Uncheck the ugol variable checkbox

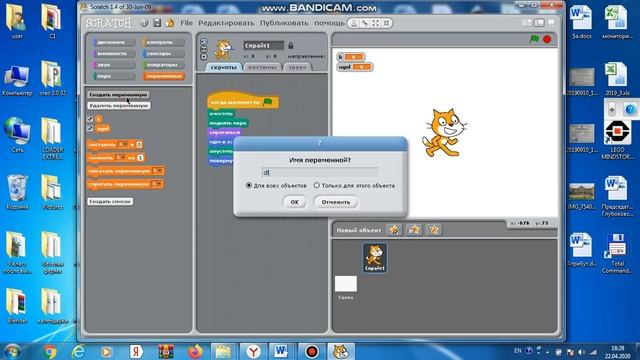[x=90, y=129]
